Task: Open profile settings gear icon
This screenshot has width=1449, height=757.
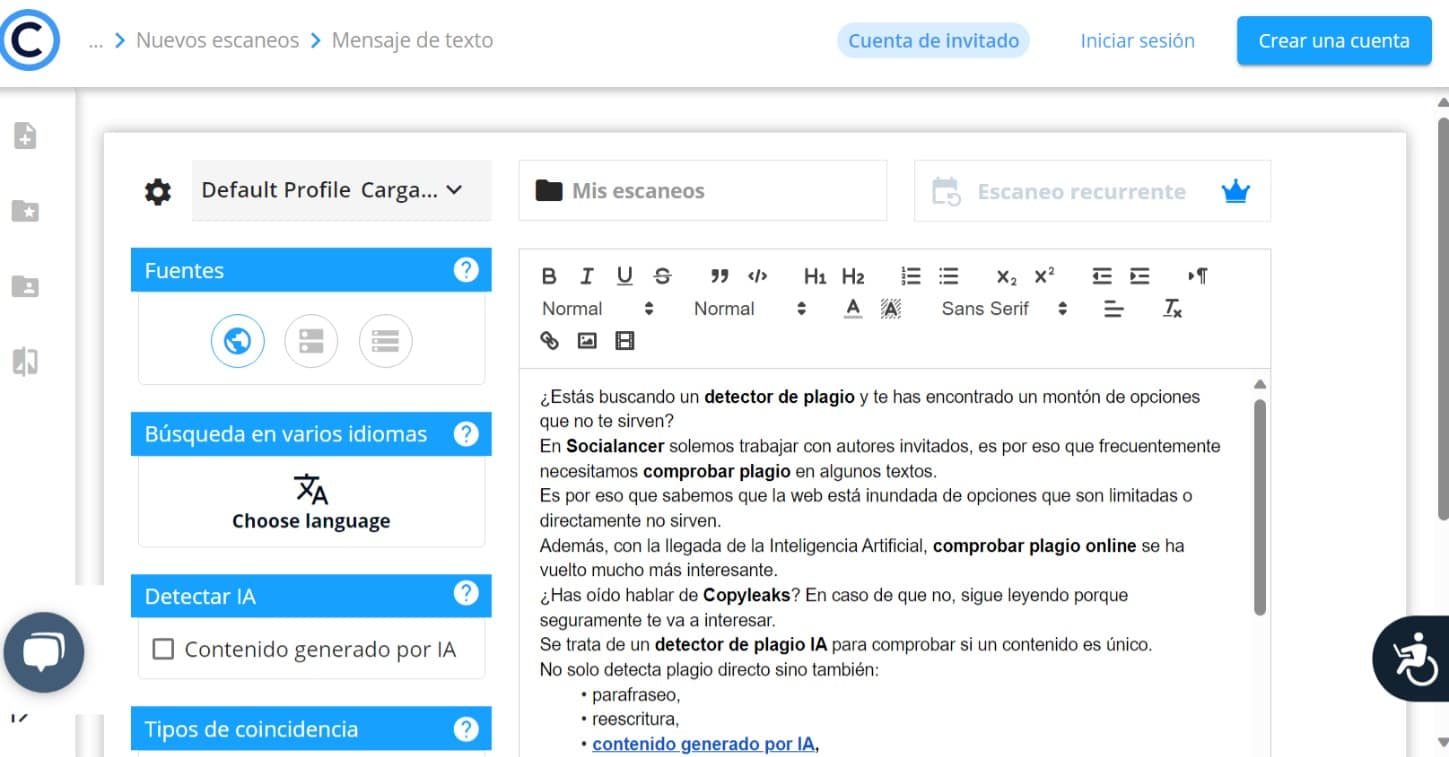Action: (x=158, y=191)
